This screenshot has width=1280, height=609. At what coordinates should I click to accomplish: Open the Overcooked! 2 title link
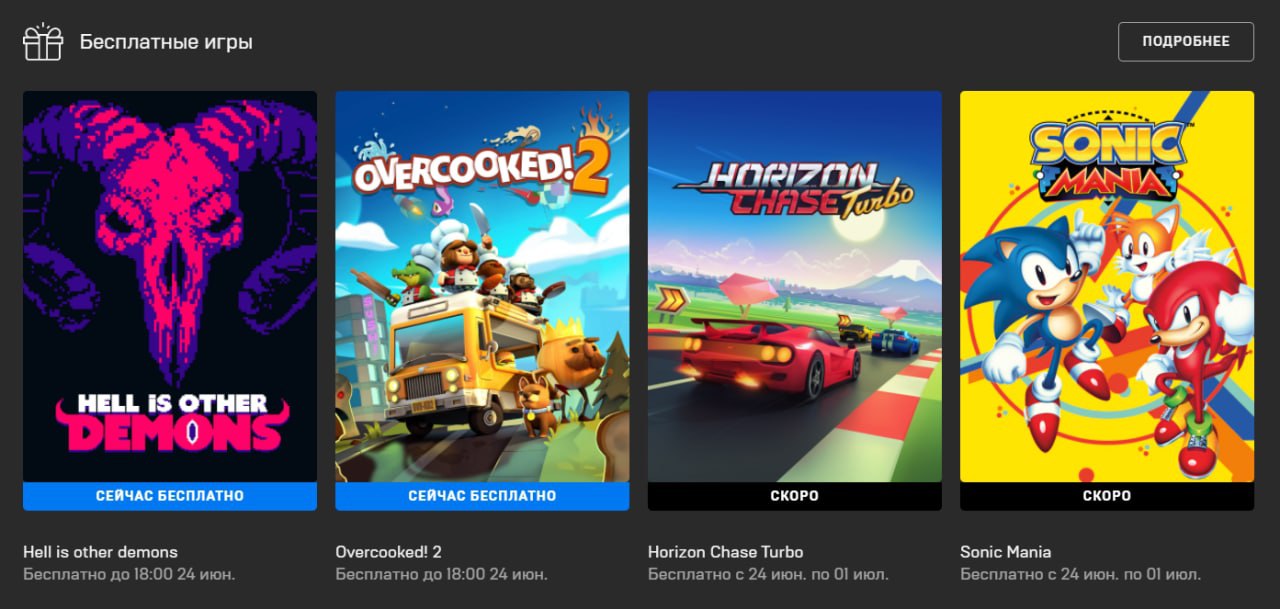tap(388, 552)
